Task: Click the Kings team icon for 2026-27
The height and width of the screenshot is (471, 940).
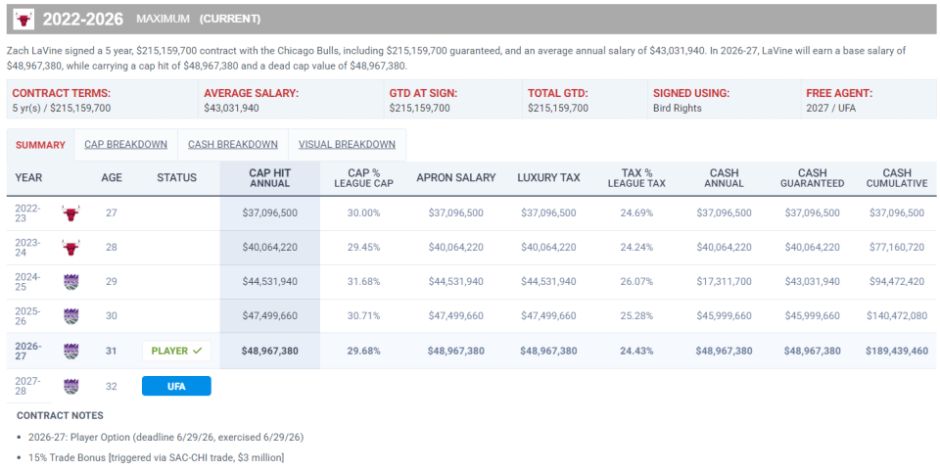Action: click(71, 351)
